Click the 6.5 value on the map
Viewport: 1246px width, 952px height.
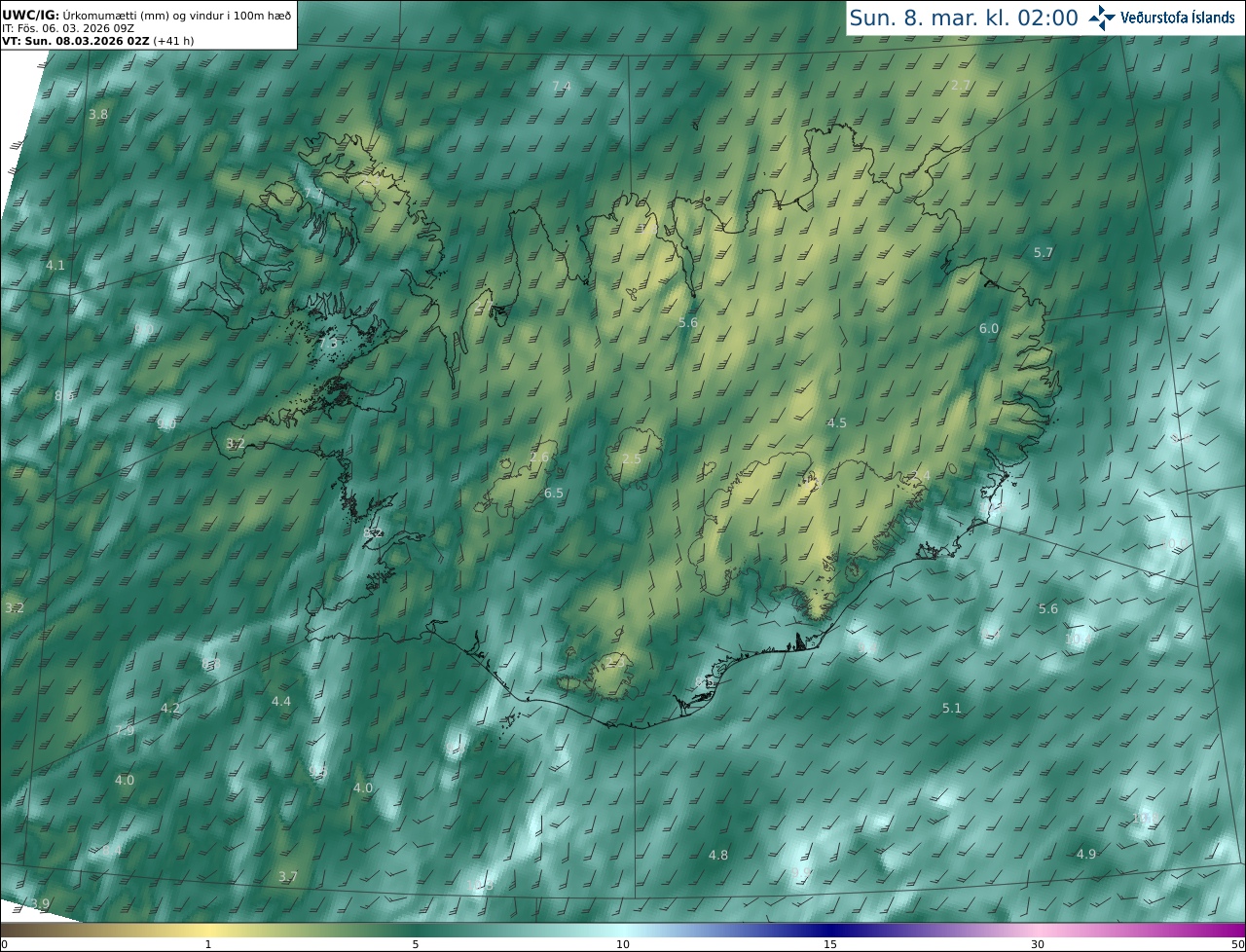pos(554,494)
